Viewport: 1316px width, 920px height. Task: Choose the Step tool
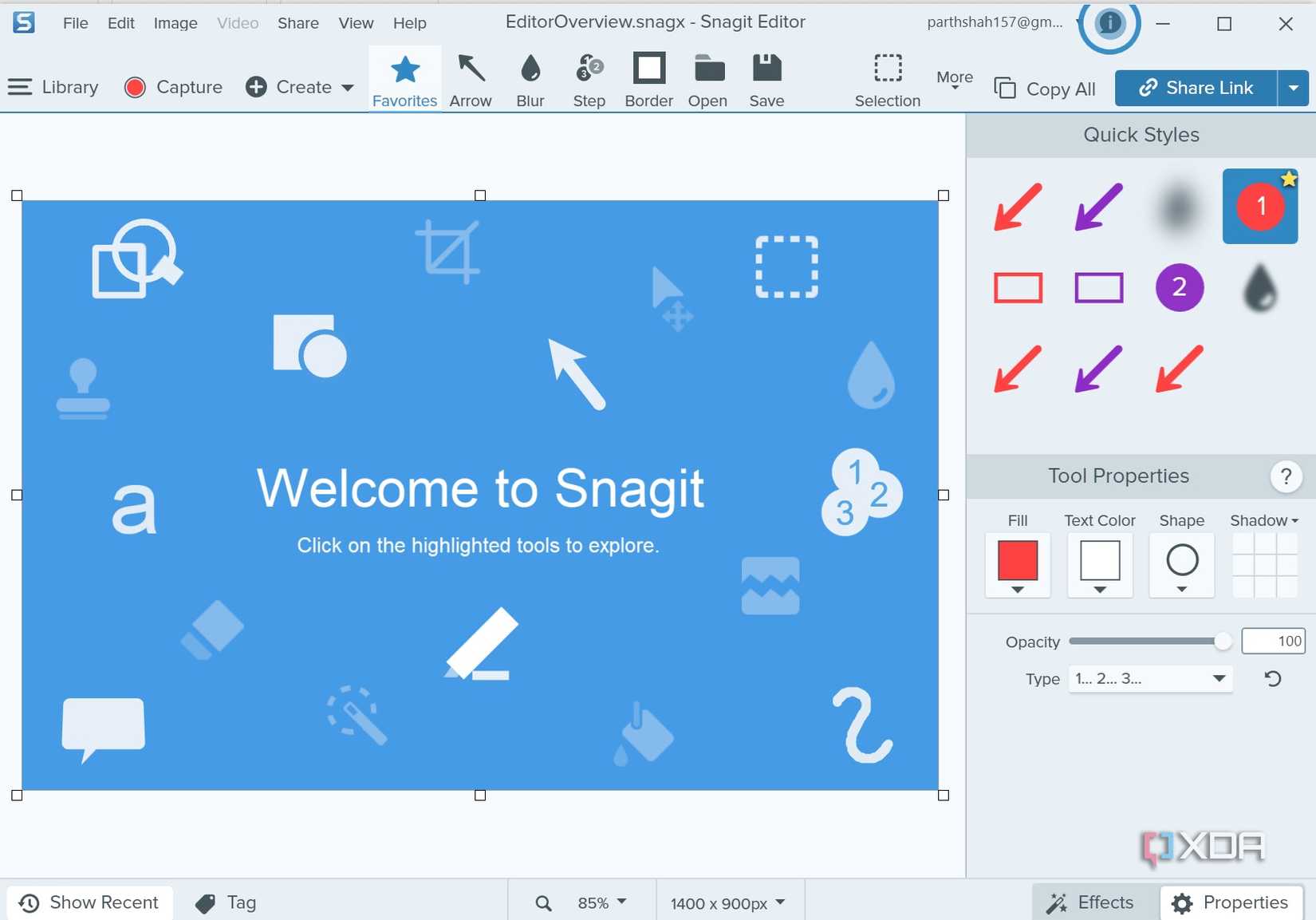click(589, 80)
